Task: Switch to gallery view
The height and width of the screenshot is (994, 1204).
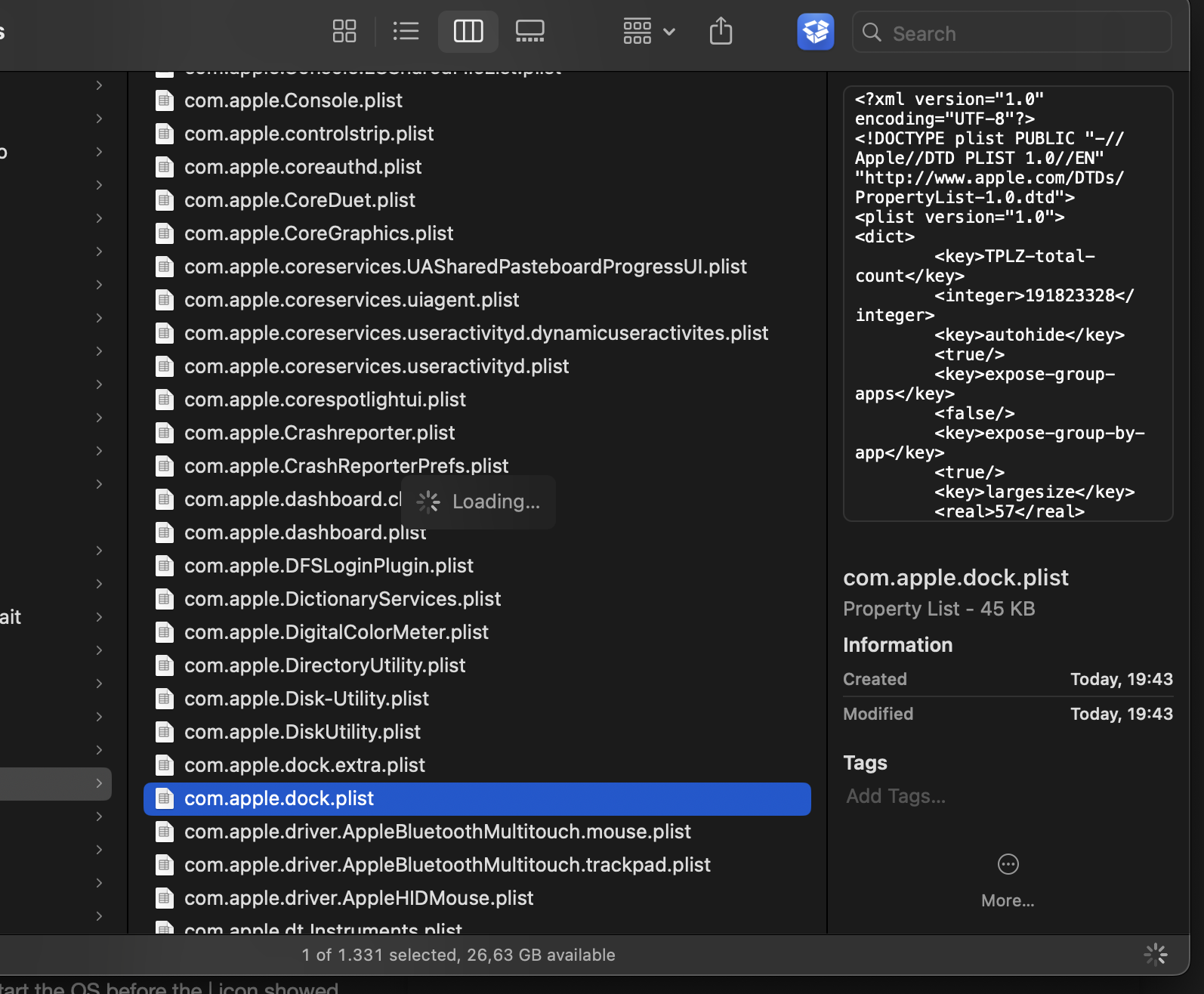Action: click(529, 32)
